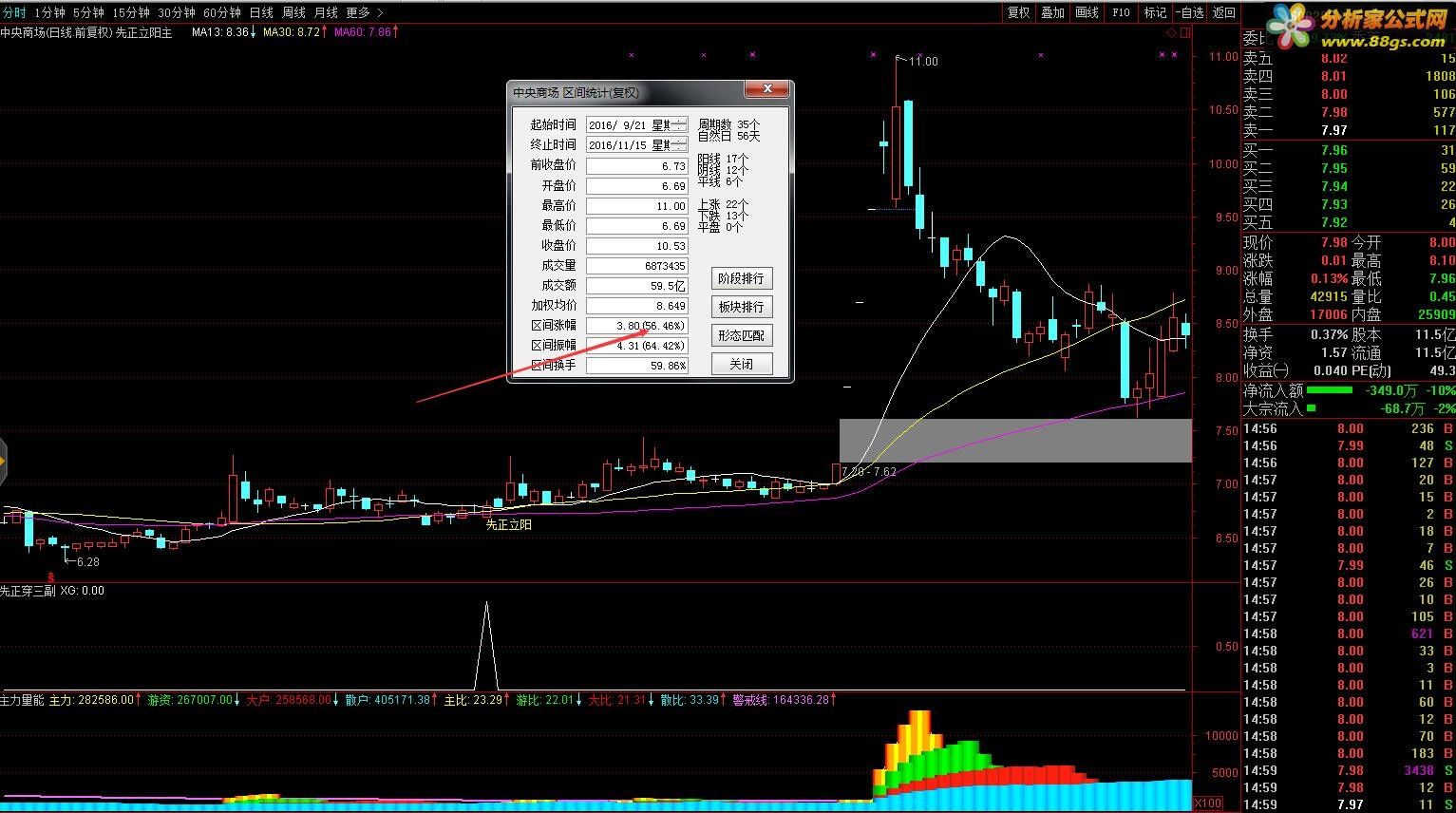1456x813 pixels.
Task: Click the 加权均价 field 8.649
Action: 636,305
